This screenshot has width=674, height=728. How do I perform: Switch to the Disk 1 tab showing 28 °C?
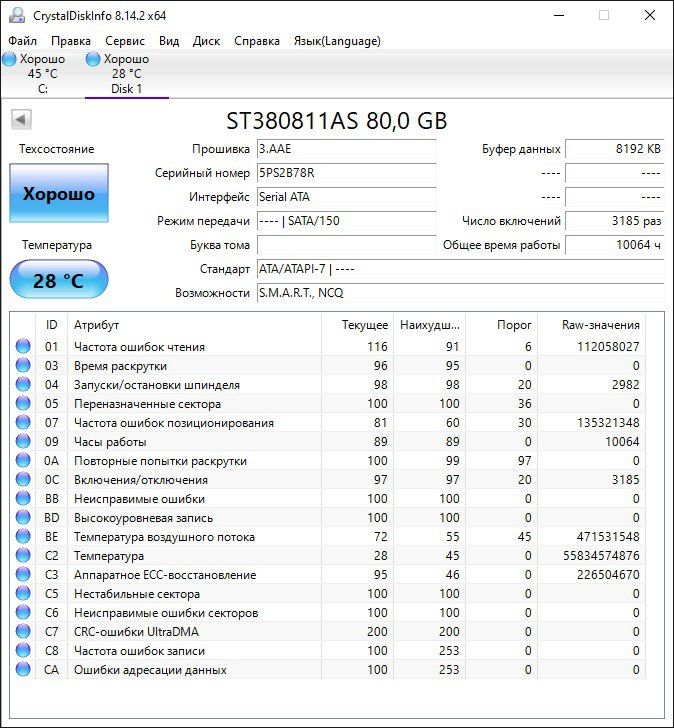pos(127,74)
